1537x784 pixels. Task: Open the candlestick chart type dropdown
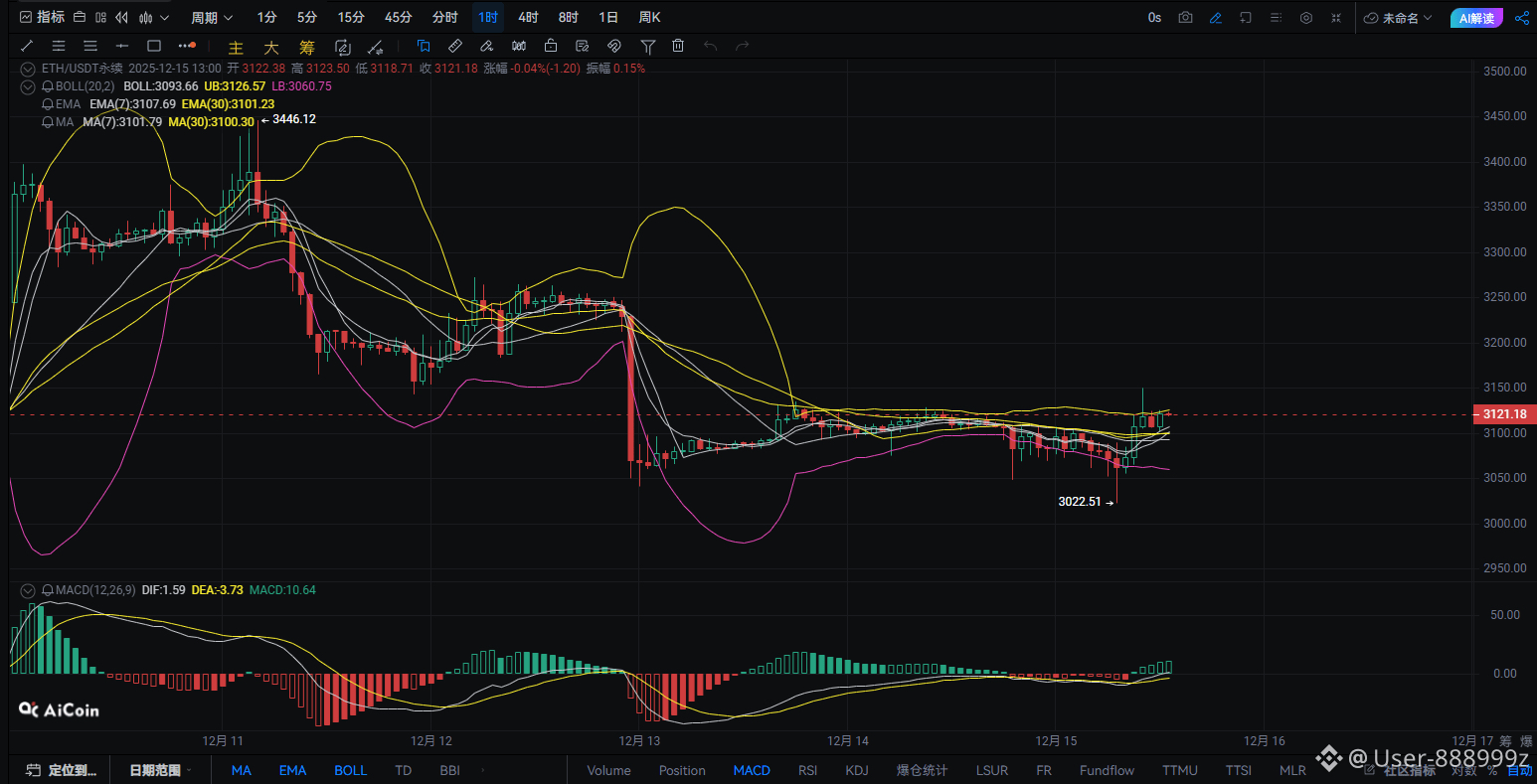point(153,17)
